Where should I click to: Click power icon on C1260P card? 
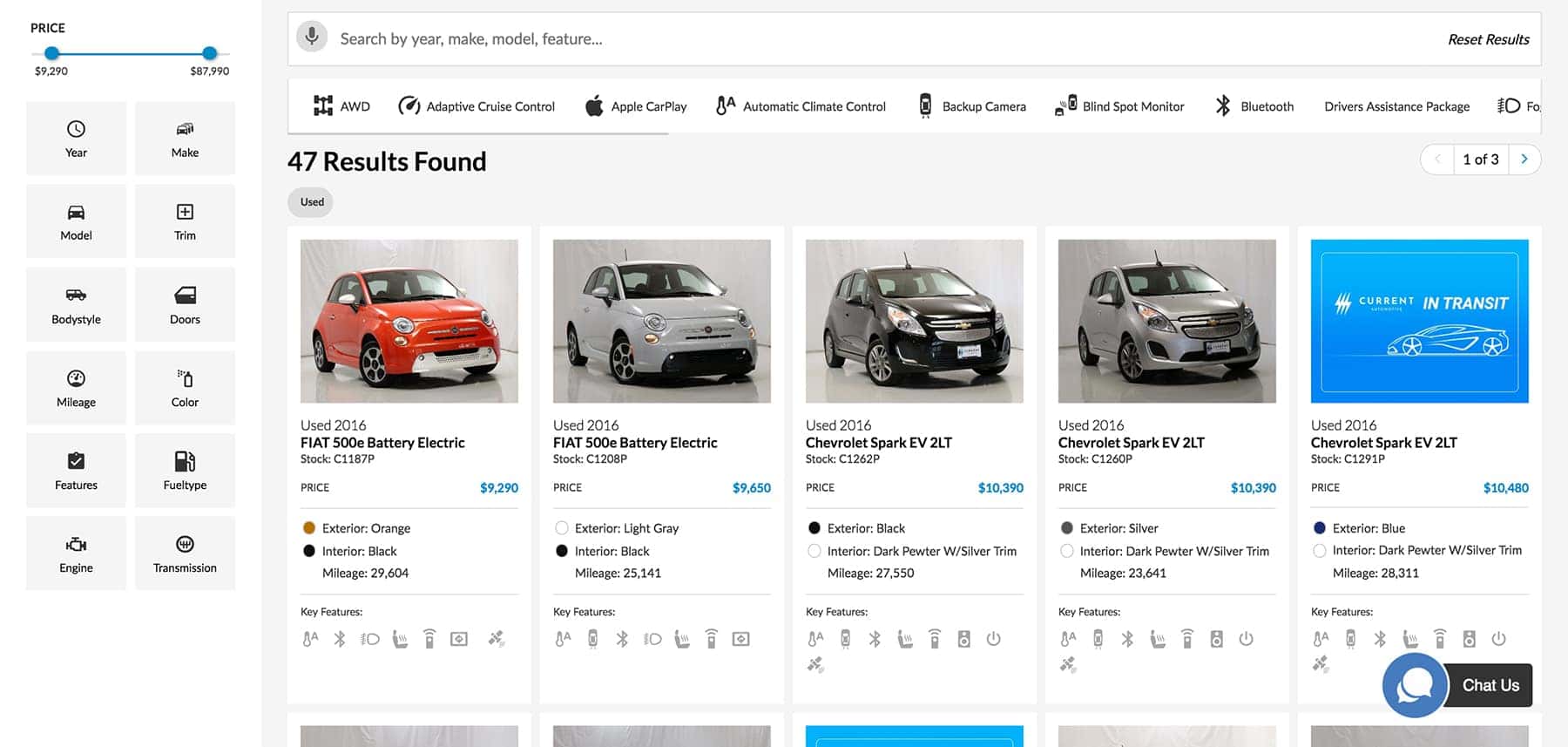click(x=1246, y=639)
